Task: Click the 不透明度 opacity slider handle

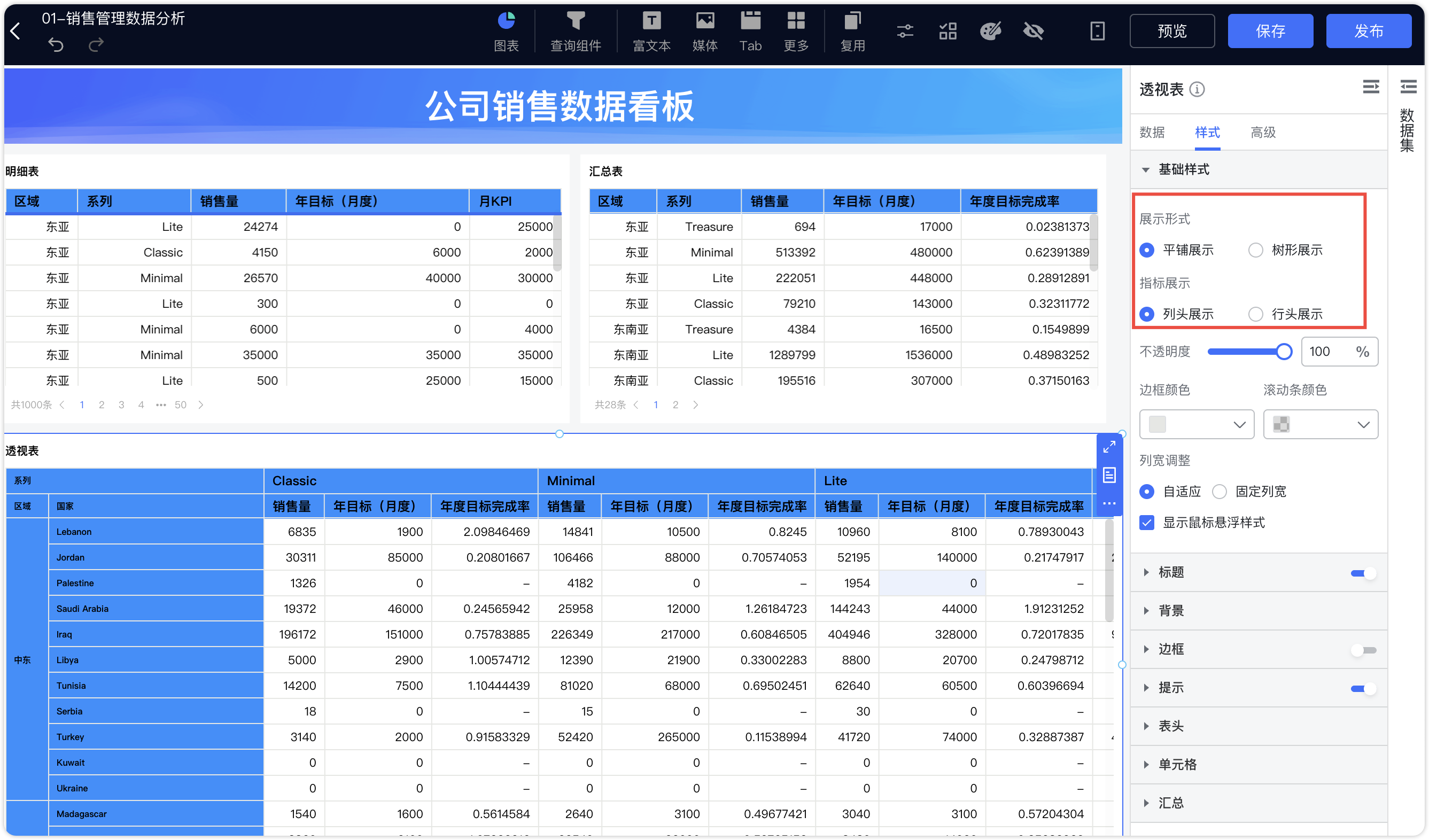Action: 1284,352
